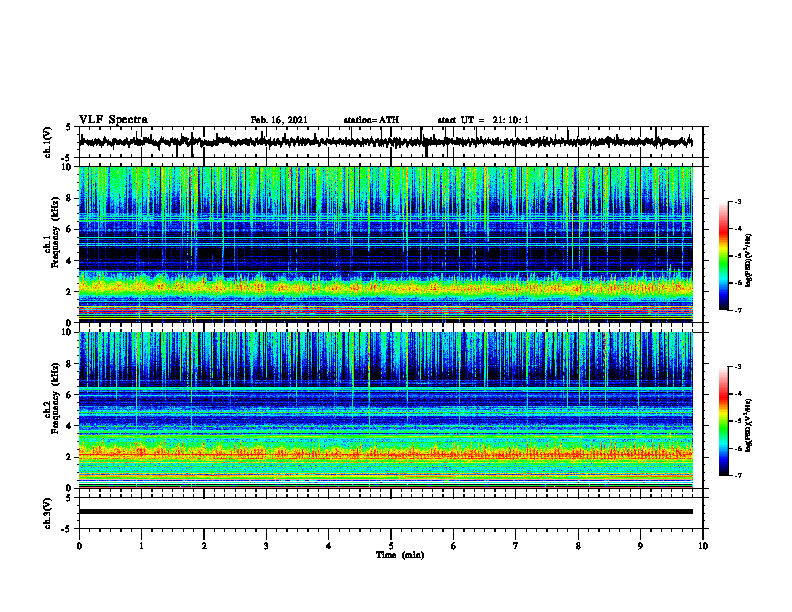Image resolution: width=792 pixels, height=612 pixels.
Task: Click the ch.2 spectrogram color bar
Action: click(723, 421)
